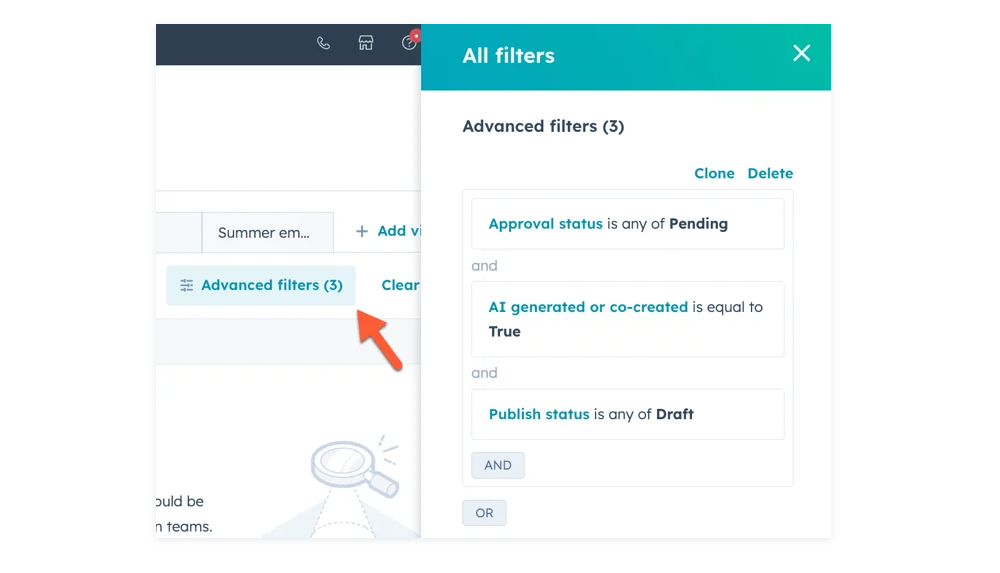
Task: Click the help question mark icon
Action: pos(408,43)
